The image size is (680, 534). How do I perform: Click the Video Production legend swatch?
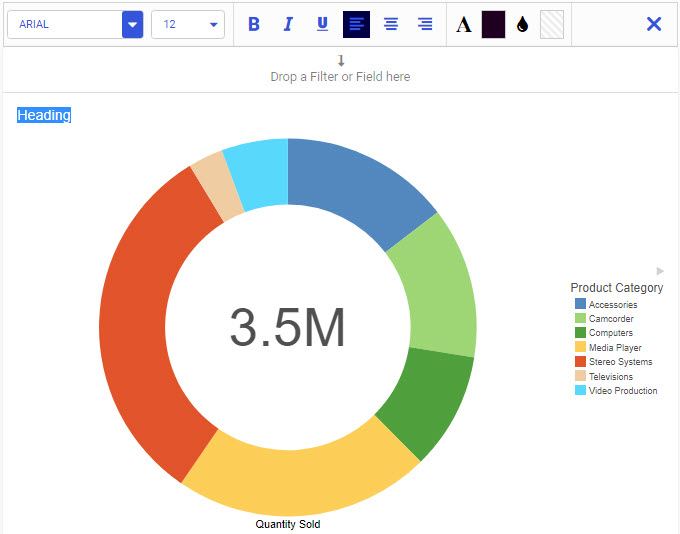(580, 391)
